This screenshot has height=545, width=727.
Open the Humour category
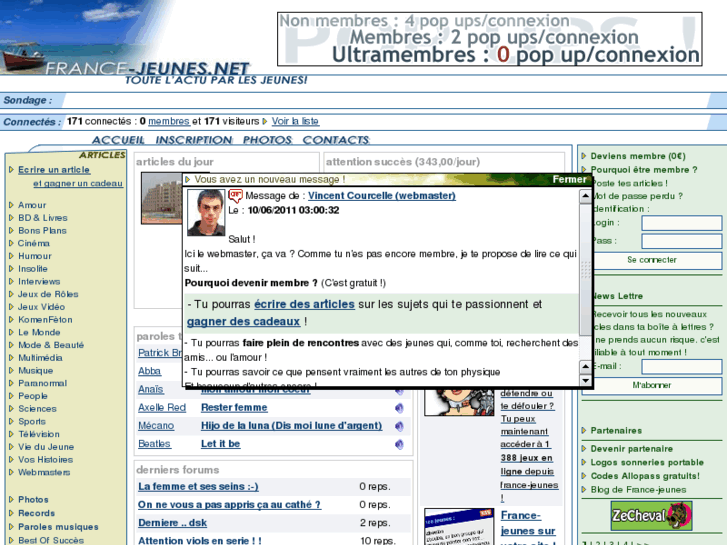tap(35, 256)
